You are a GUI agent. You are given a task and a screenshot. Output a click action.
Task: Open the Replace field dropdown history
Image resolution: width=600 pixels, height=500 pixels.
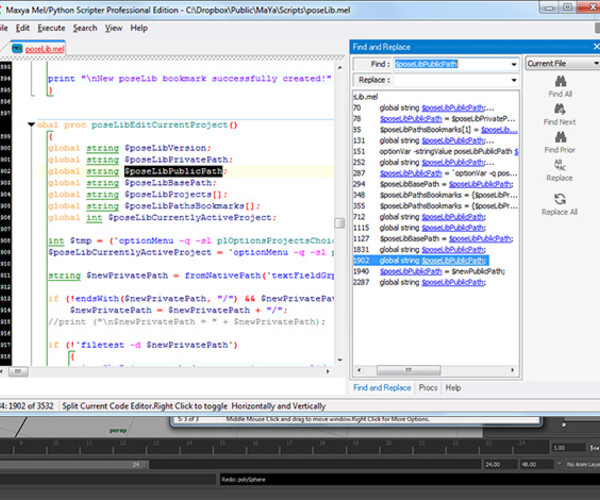click(513, 79)
